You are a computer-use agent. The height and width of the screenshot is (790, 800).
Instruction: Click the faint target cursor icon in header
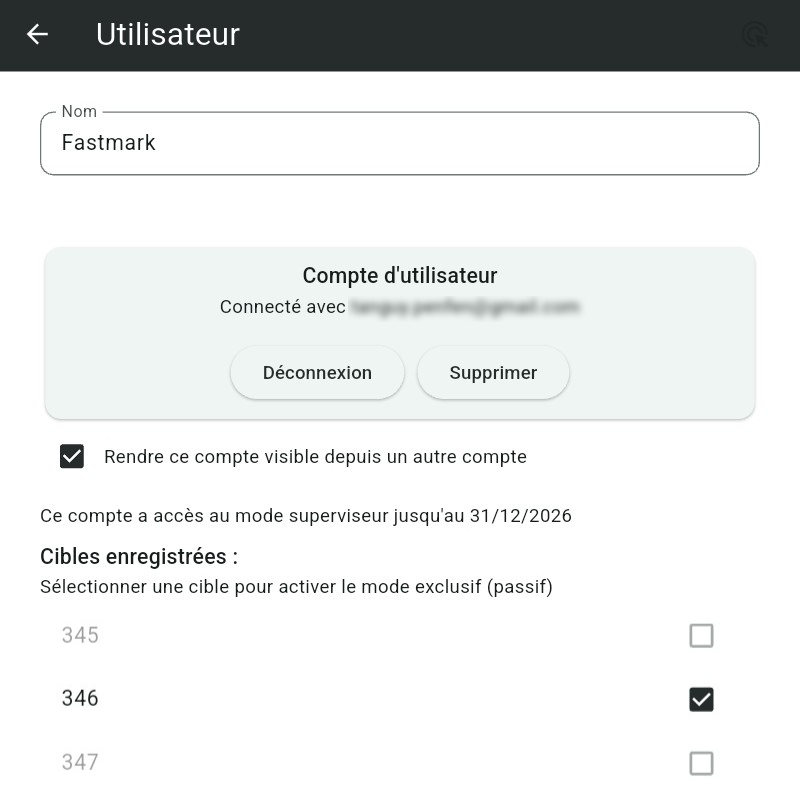pyautogui.click(x=755, y=36)
